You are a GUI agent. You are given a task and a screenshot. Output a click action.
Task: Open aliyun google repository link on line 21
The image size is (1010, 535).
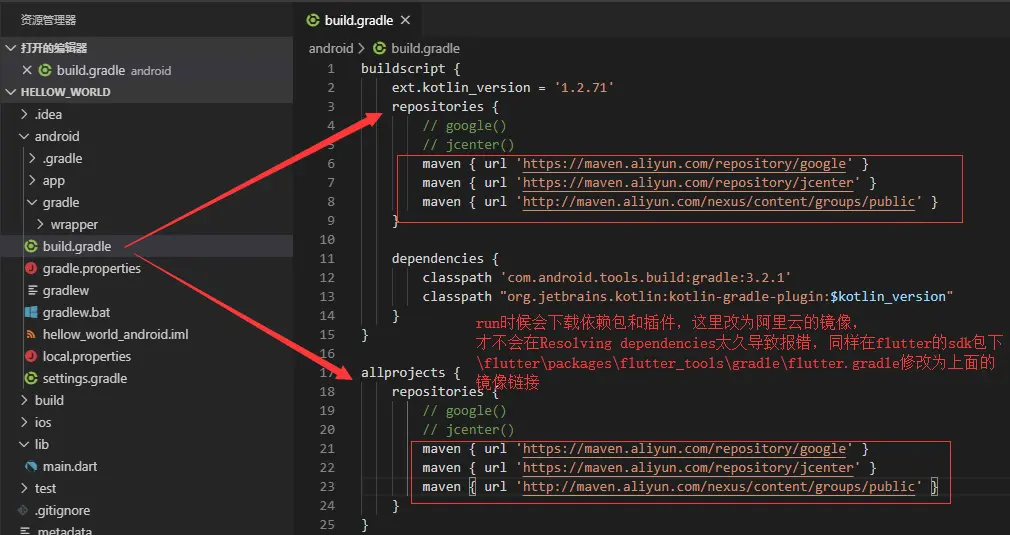684,449
